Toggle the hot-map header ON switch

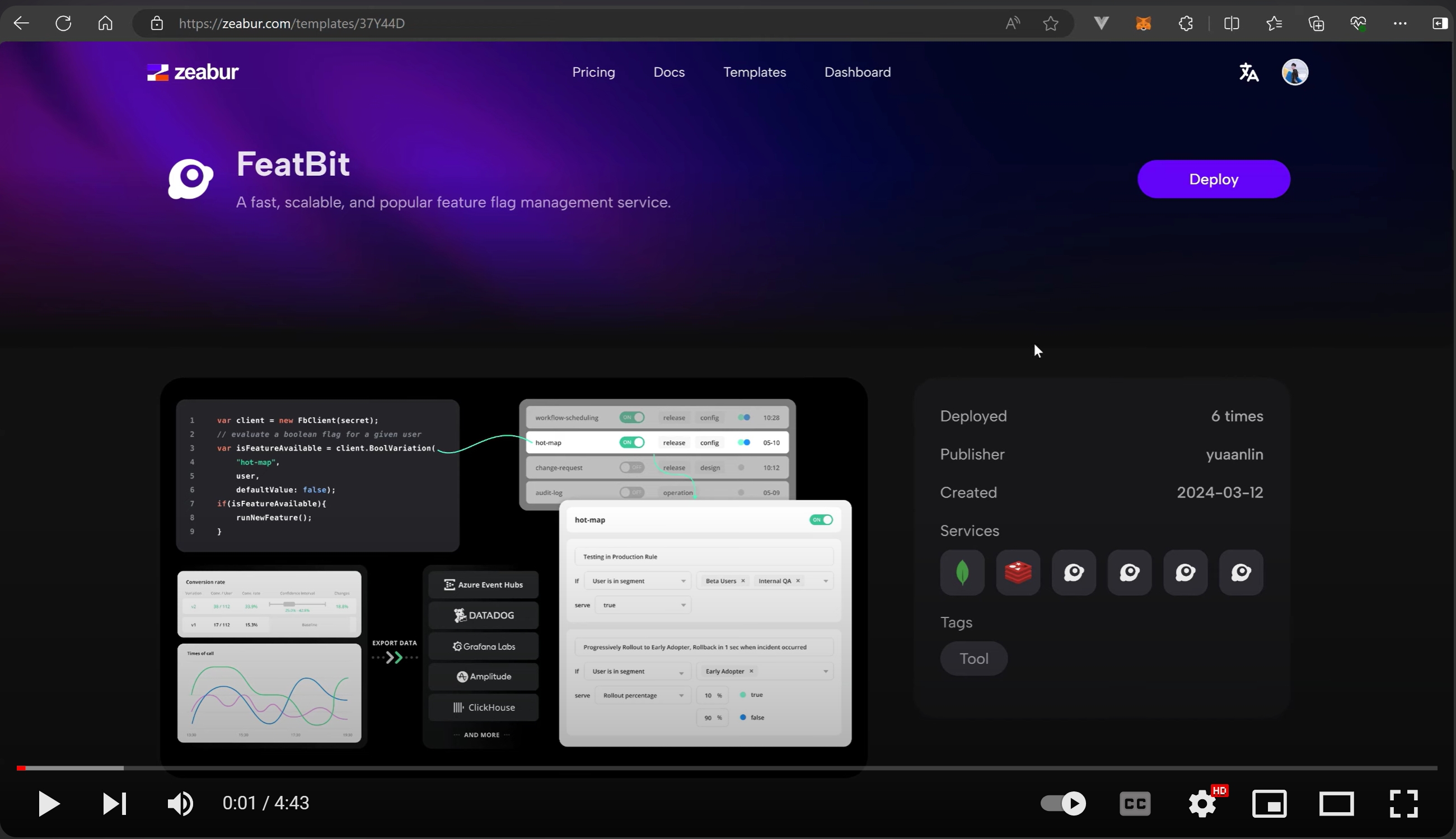[x=821, y=520]
